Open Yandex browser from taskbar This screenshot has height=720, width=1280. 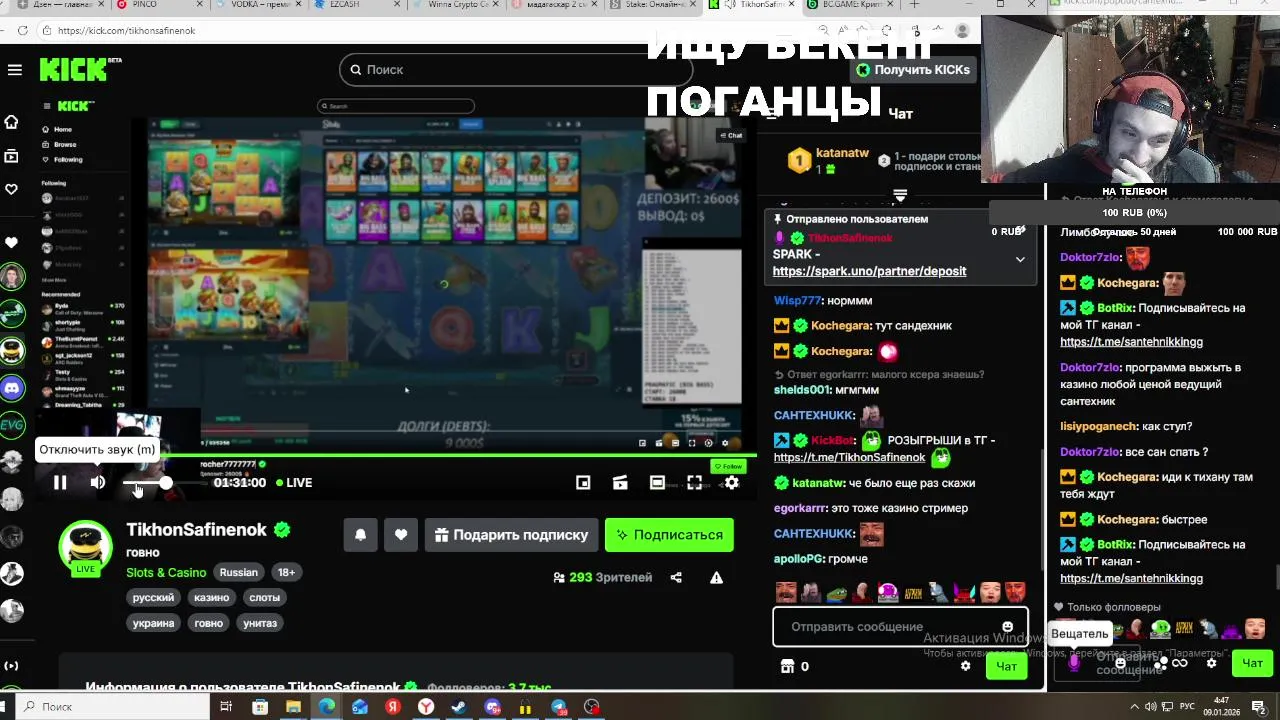click(x=427, y=707)
